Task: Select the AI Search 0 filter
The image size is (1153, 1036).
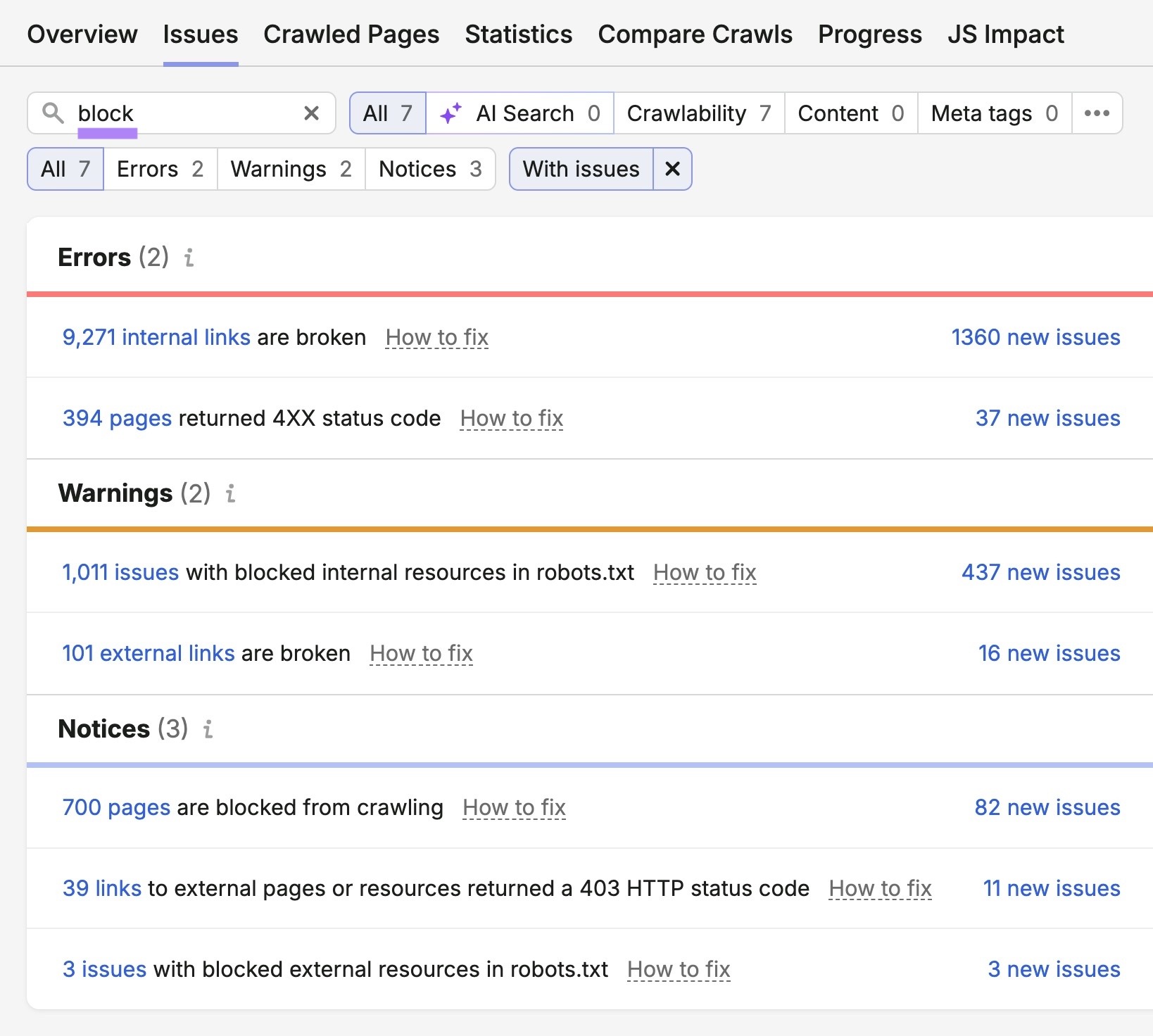Action: click(x=520, y=113)
